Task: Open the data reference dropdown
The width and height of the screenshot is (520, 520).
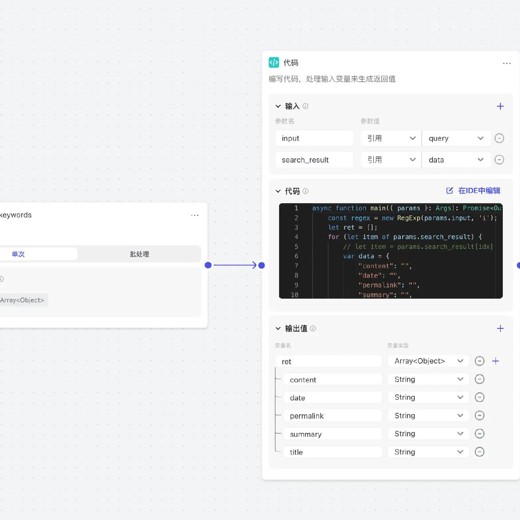Action: [456, 160]
